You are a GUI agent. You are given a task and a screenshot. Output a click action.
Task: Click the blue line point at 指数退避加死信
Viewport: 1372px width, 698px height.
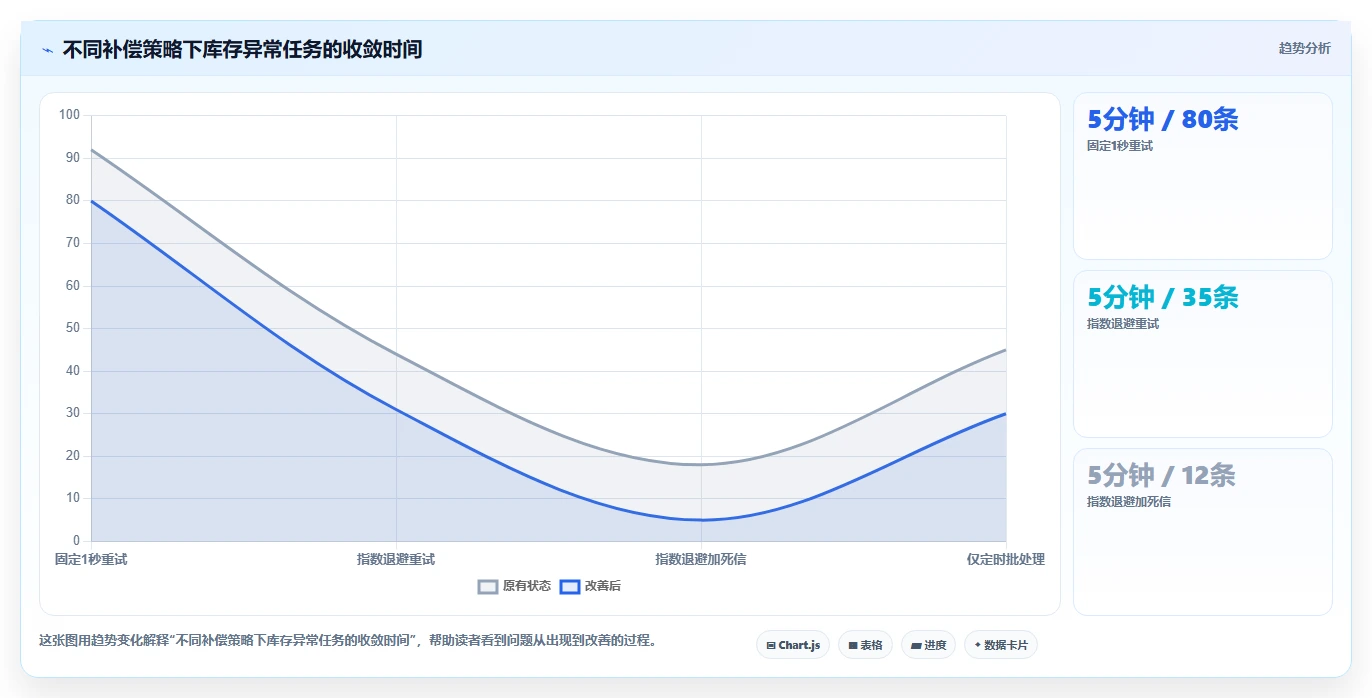701,520
